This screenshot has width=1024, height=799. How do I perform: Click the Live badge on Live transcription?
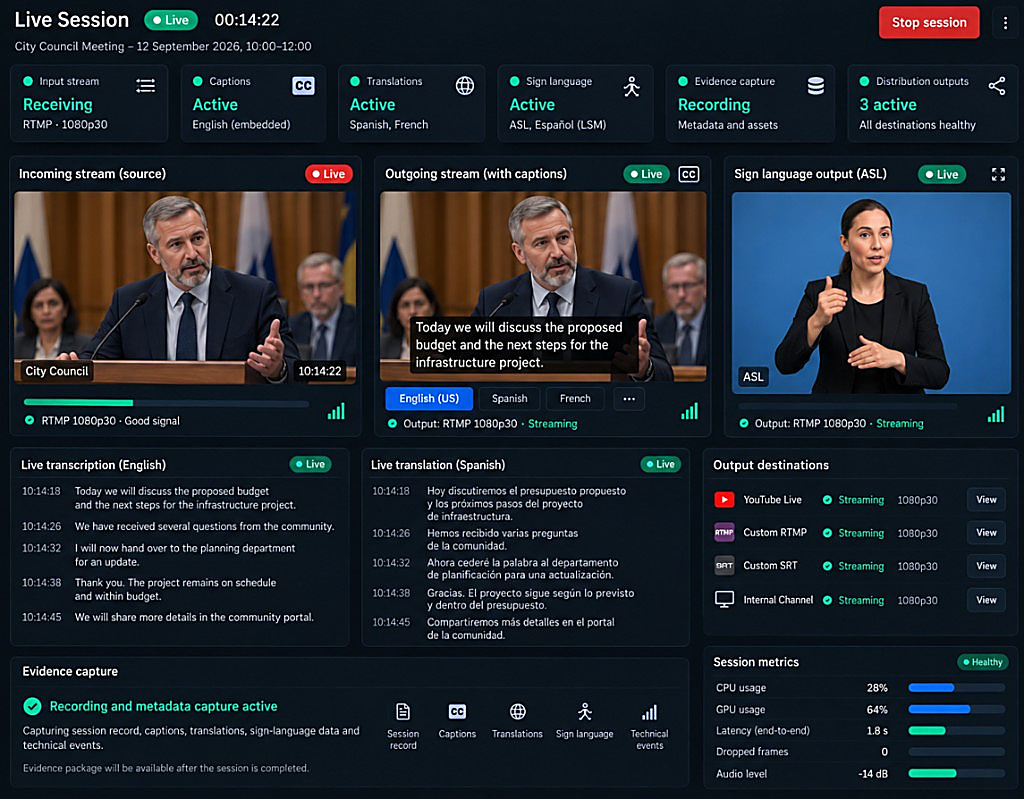[310, 464]
